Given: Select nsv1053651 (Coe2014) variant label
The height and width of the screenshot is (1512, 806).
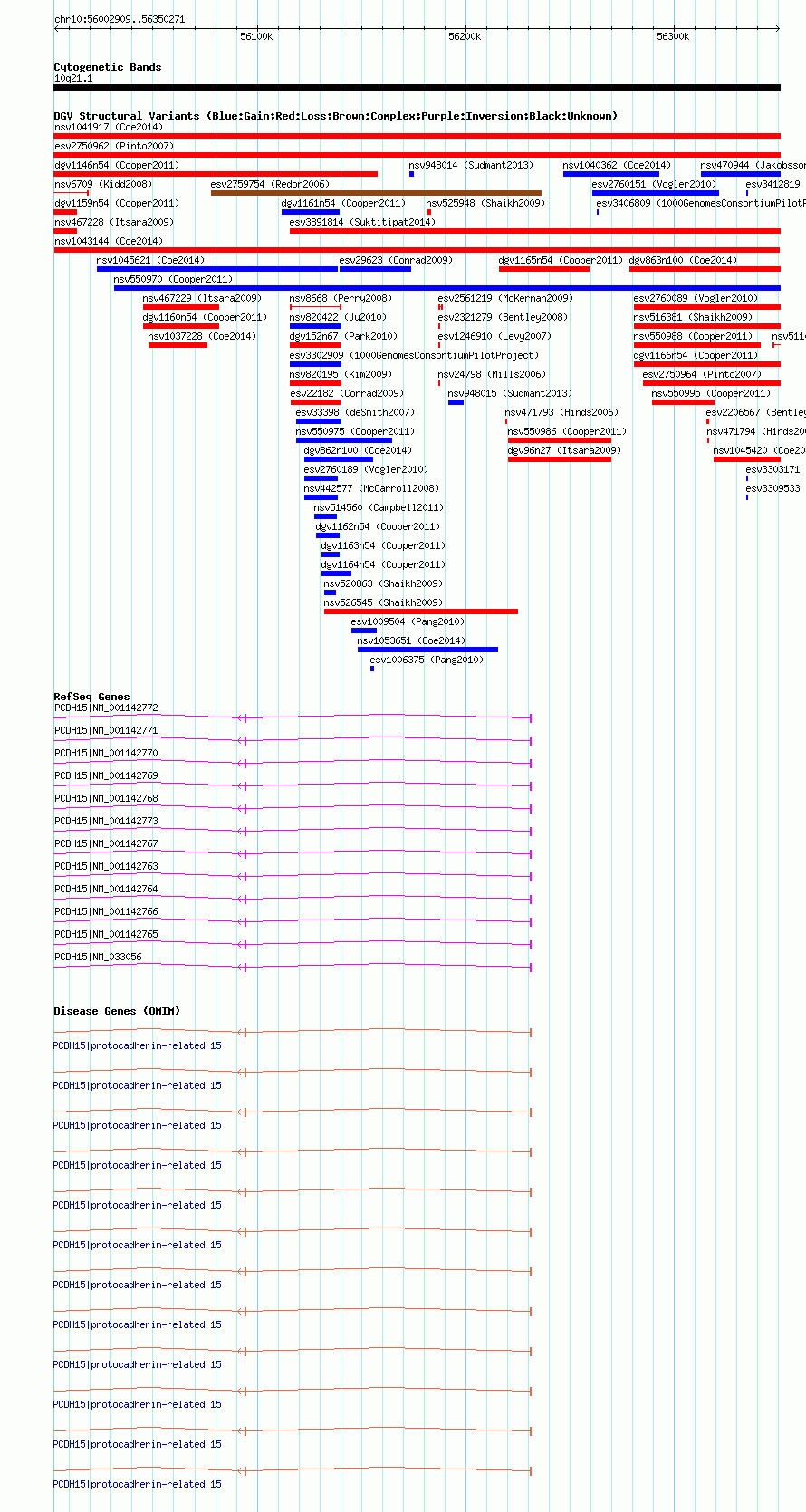Looking at the screenshot, I should [x=411, y=640].
